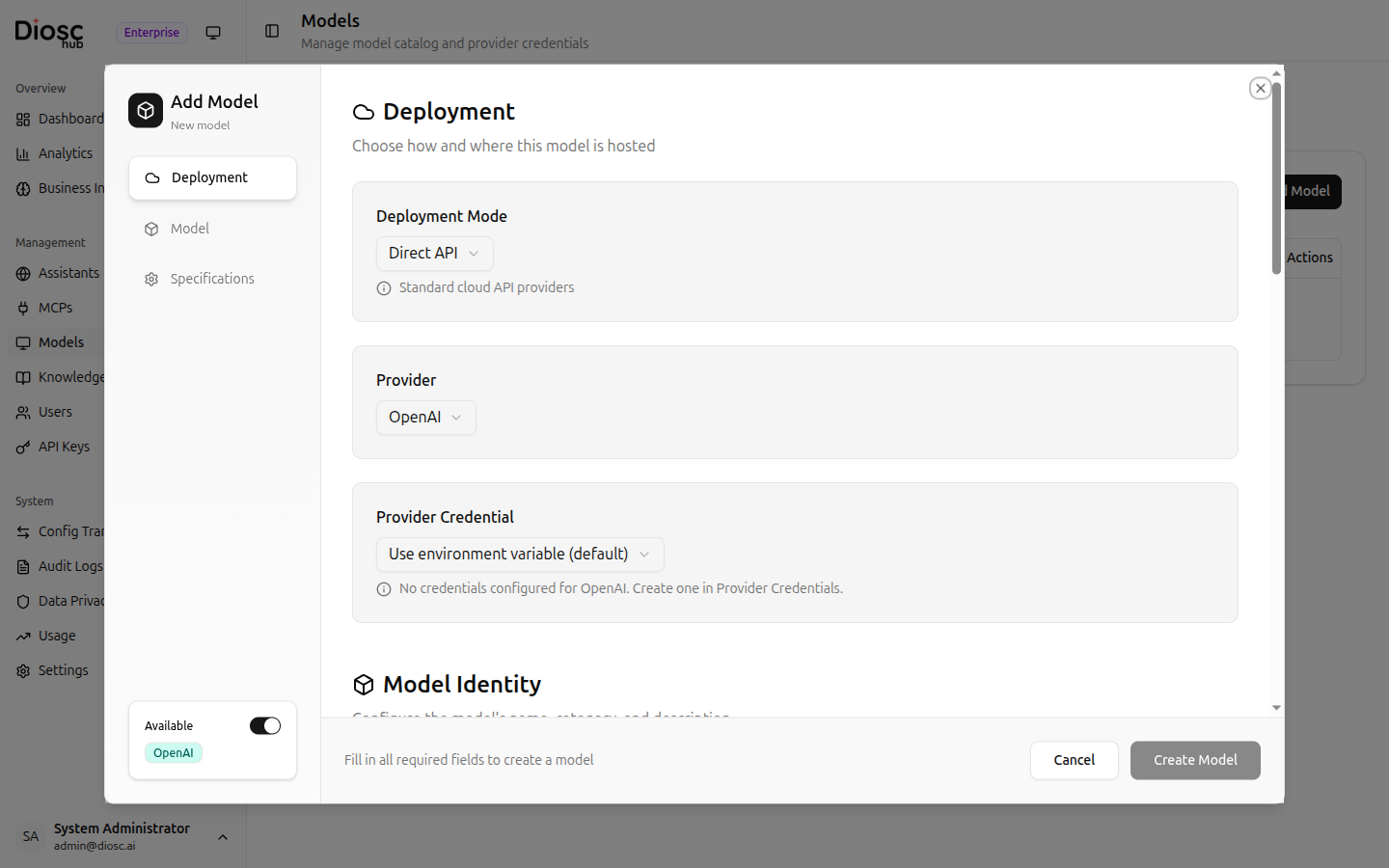This screenshot has height=868, width=1389.
Task: Click the Audit Logs document icon
Action: (23, 567)
